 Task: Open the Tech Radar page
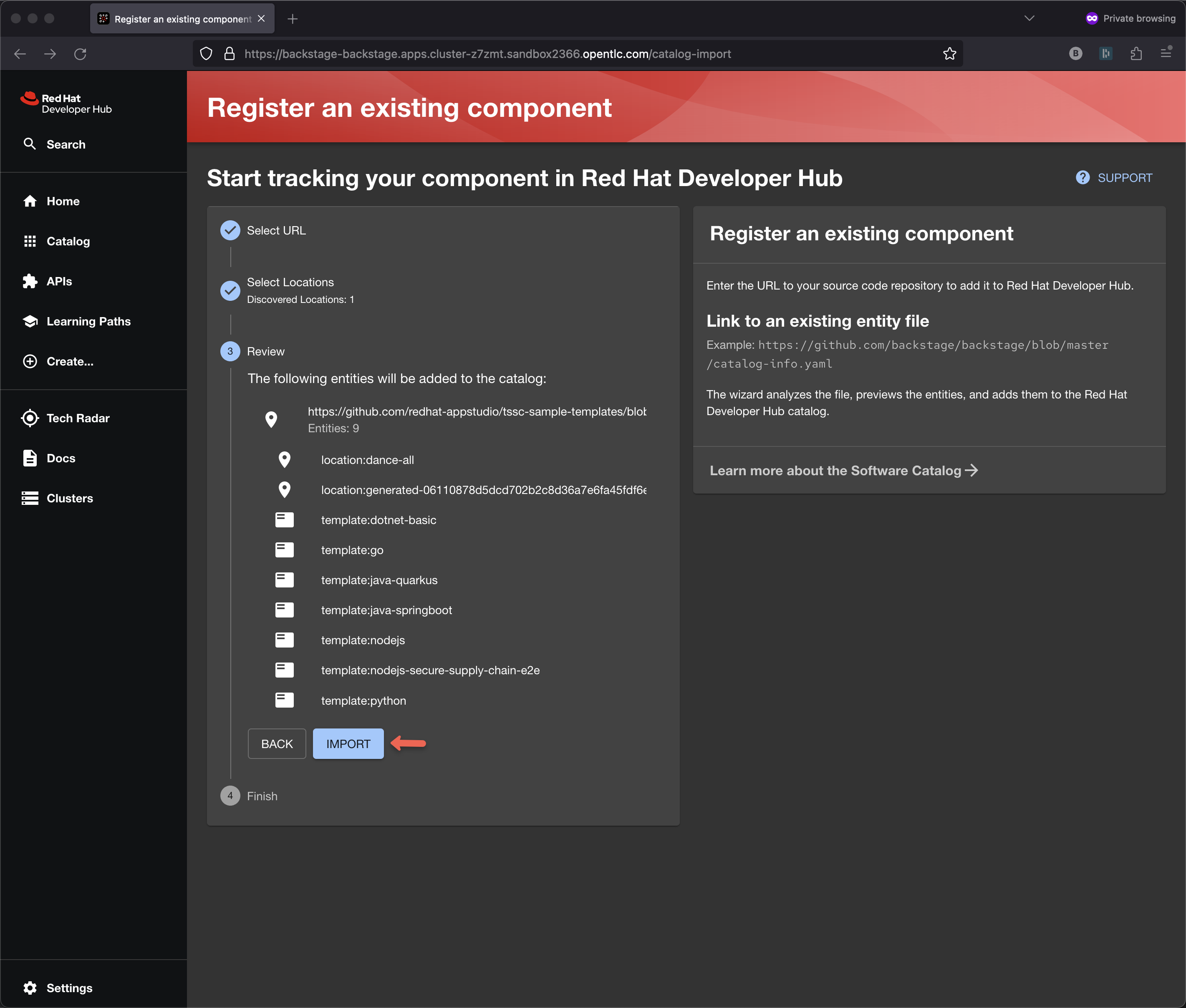[78, 418]
